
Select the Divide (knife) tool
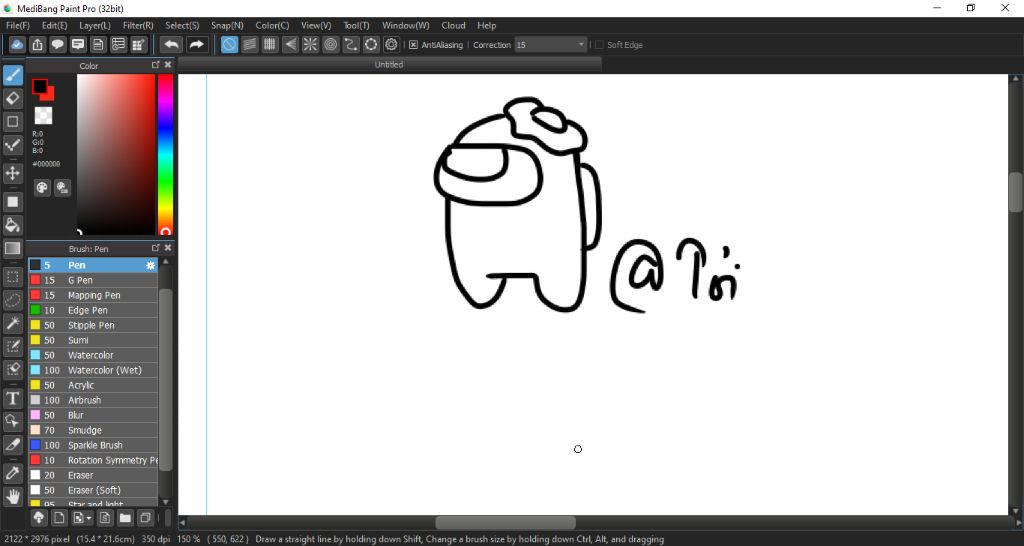[12, 444]
